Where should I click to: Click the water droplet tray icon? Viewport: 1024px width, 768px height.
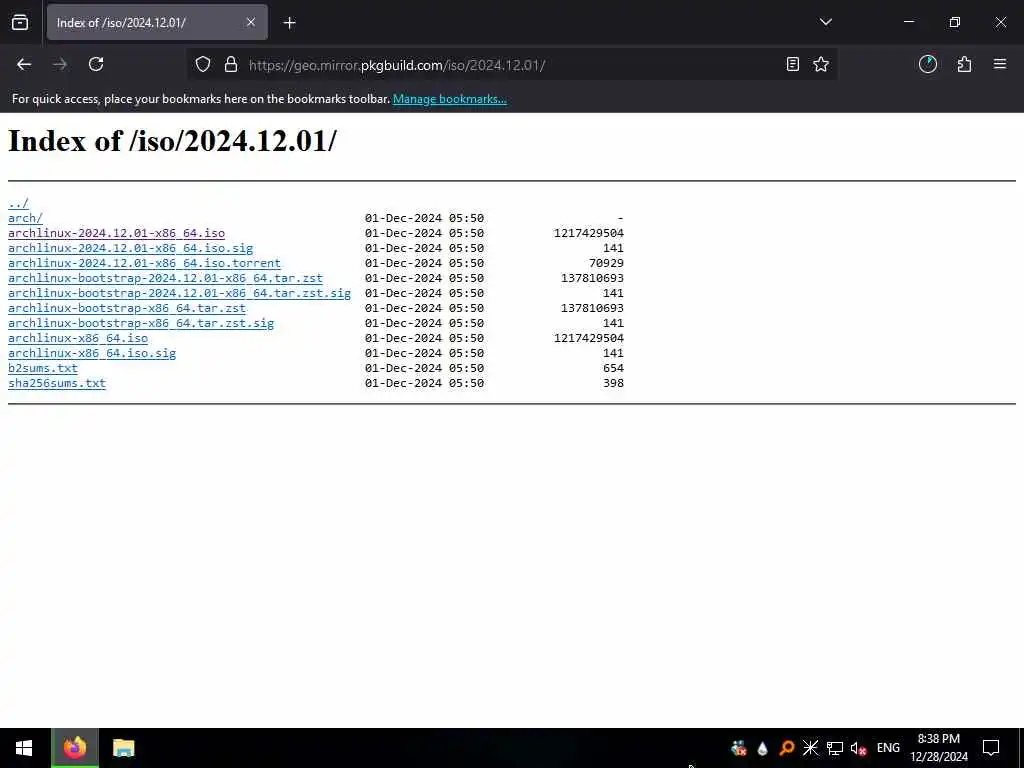pyautogui.click(x=762, y=748)
